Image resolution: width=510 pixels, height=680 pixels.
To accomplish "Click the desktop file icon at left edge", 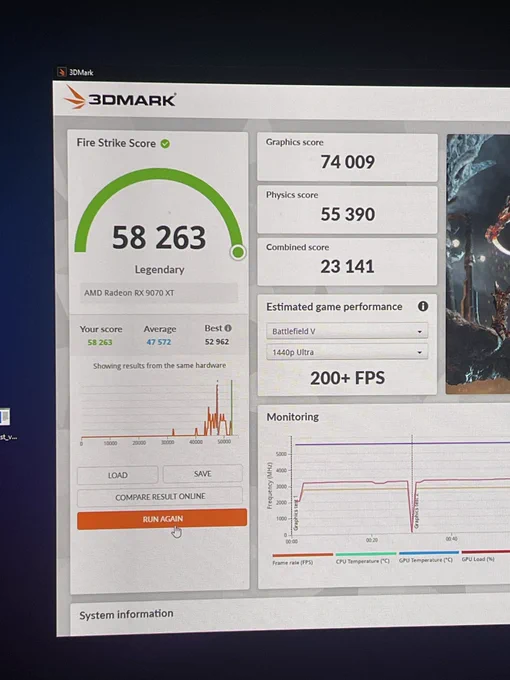I will 4,418.
